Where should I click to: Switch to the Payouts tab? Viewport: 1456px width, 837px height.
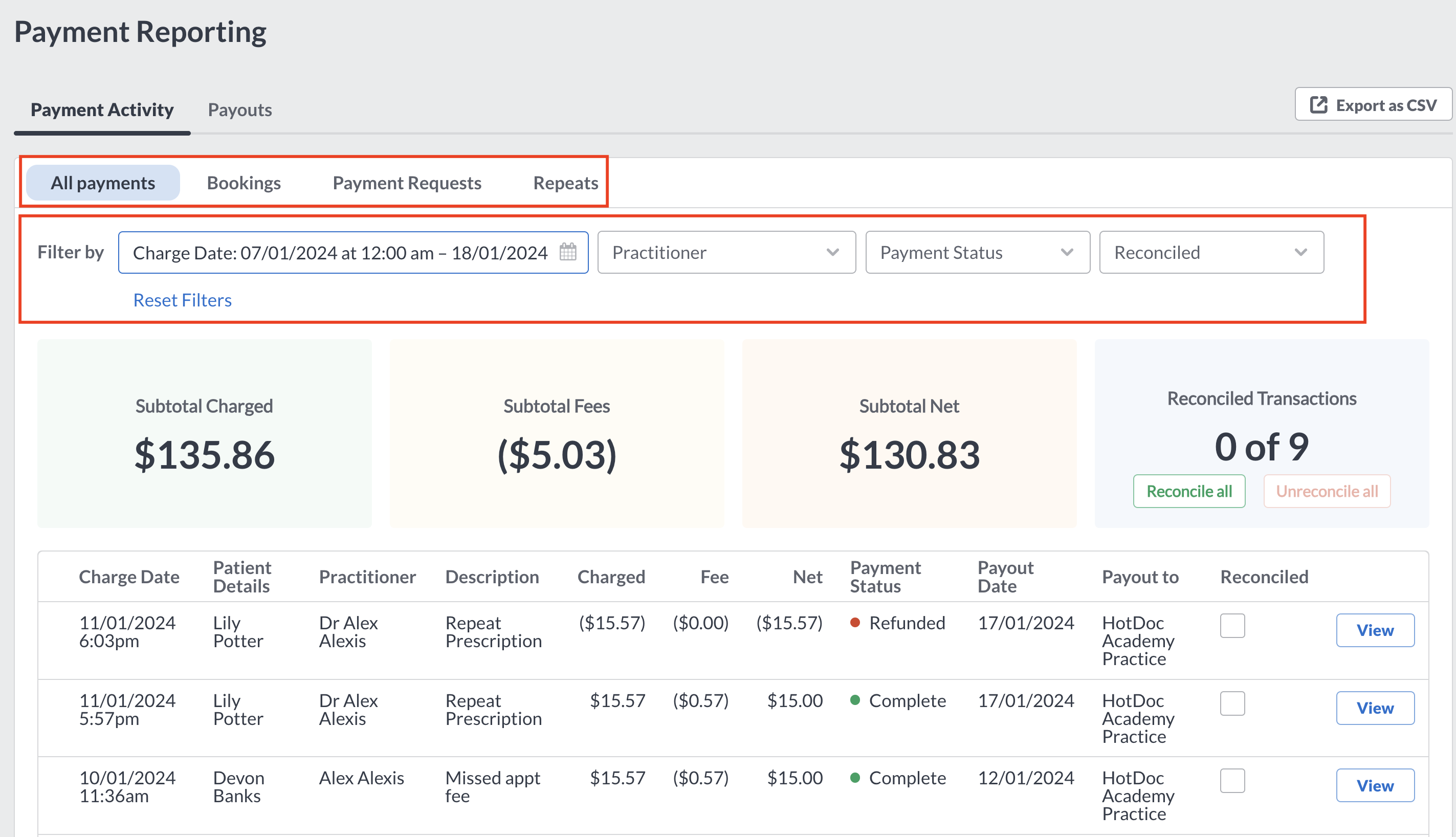[240, 110]
